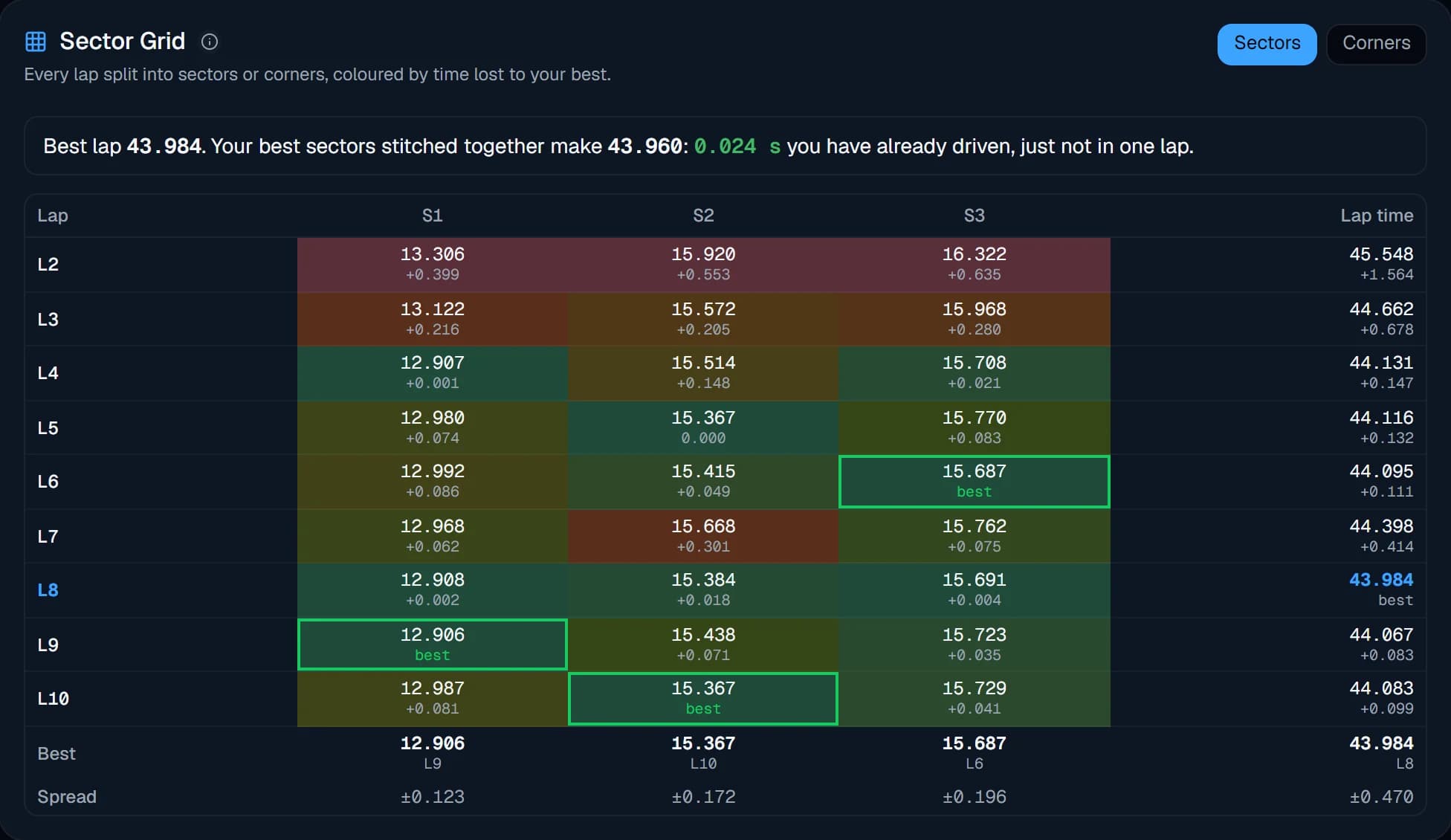Screen dimensions: 1451x840
Task: Click the Sector Grid table icon
Action: 36,42
